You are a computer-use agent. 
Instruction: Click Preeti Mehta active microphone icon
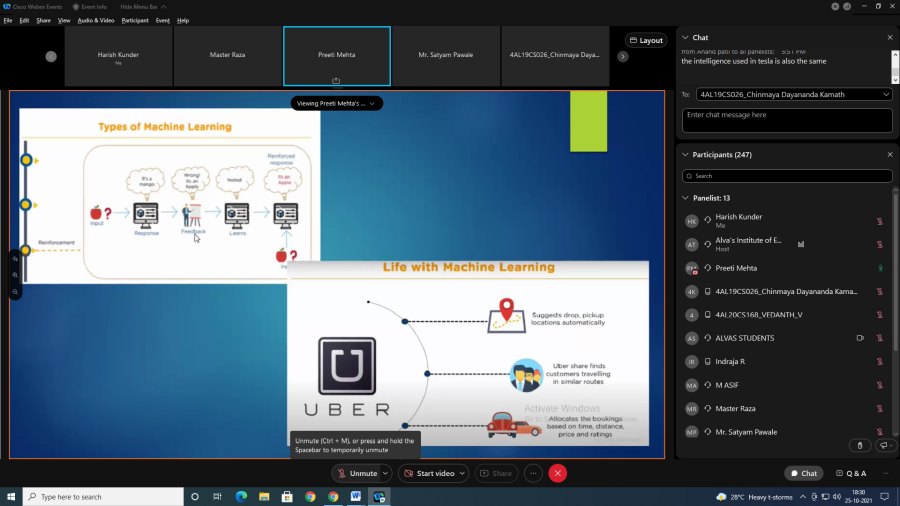coord(880,268)
